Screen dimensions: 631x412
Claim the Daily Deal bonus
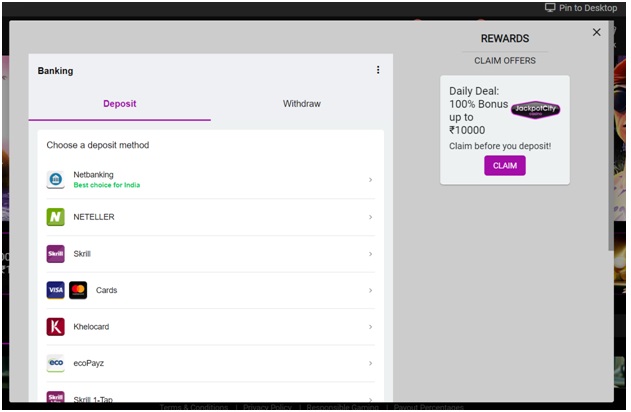point(505,166)
